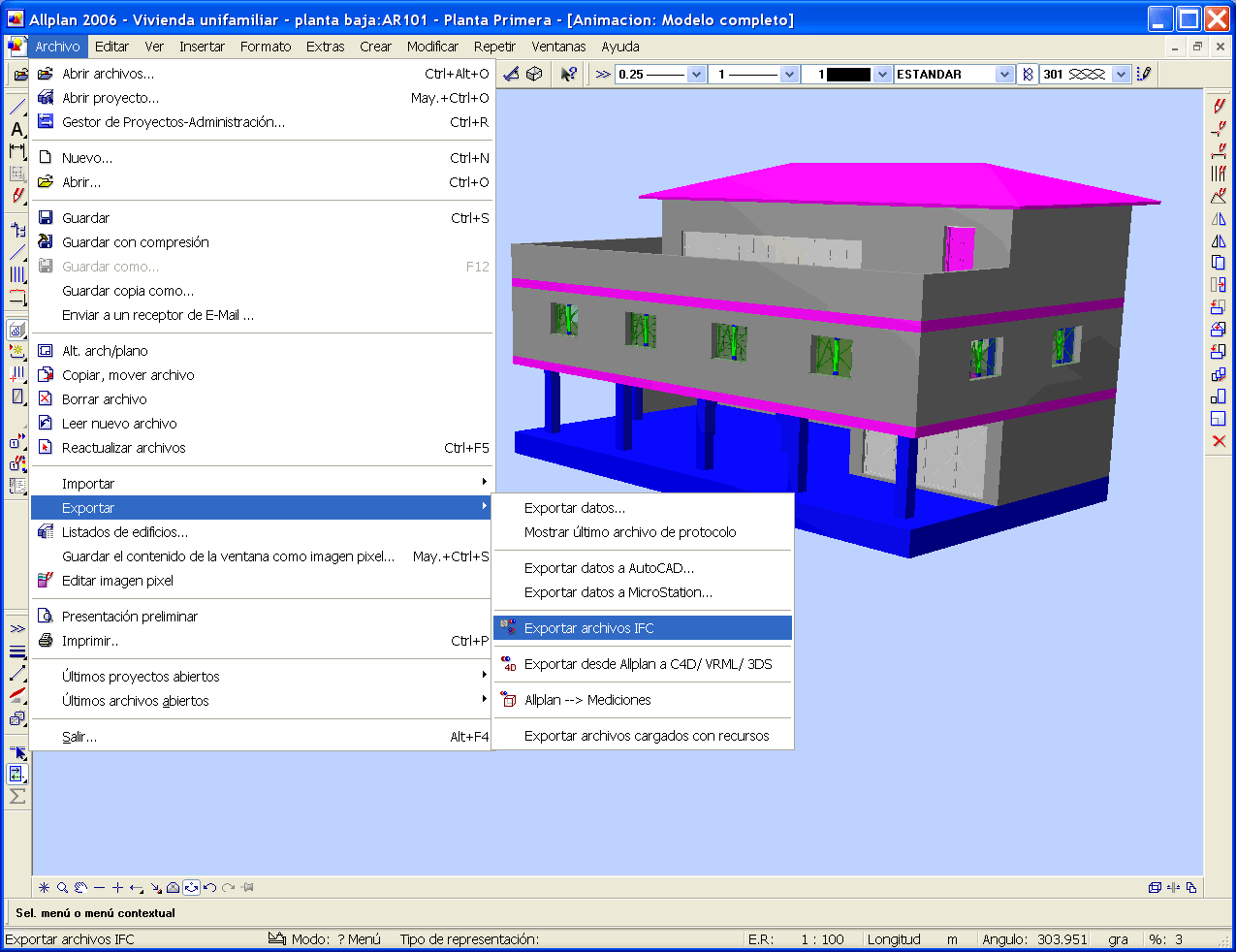The image size is (1236, 952).
Task: Click the 3D cube view icon in toolbar
Action: pyautogui.click(x=534, y=74)
